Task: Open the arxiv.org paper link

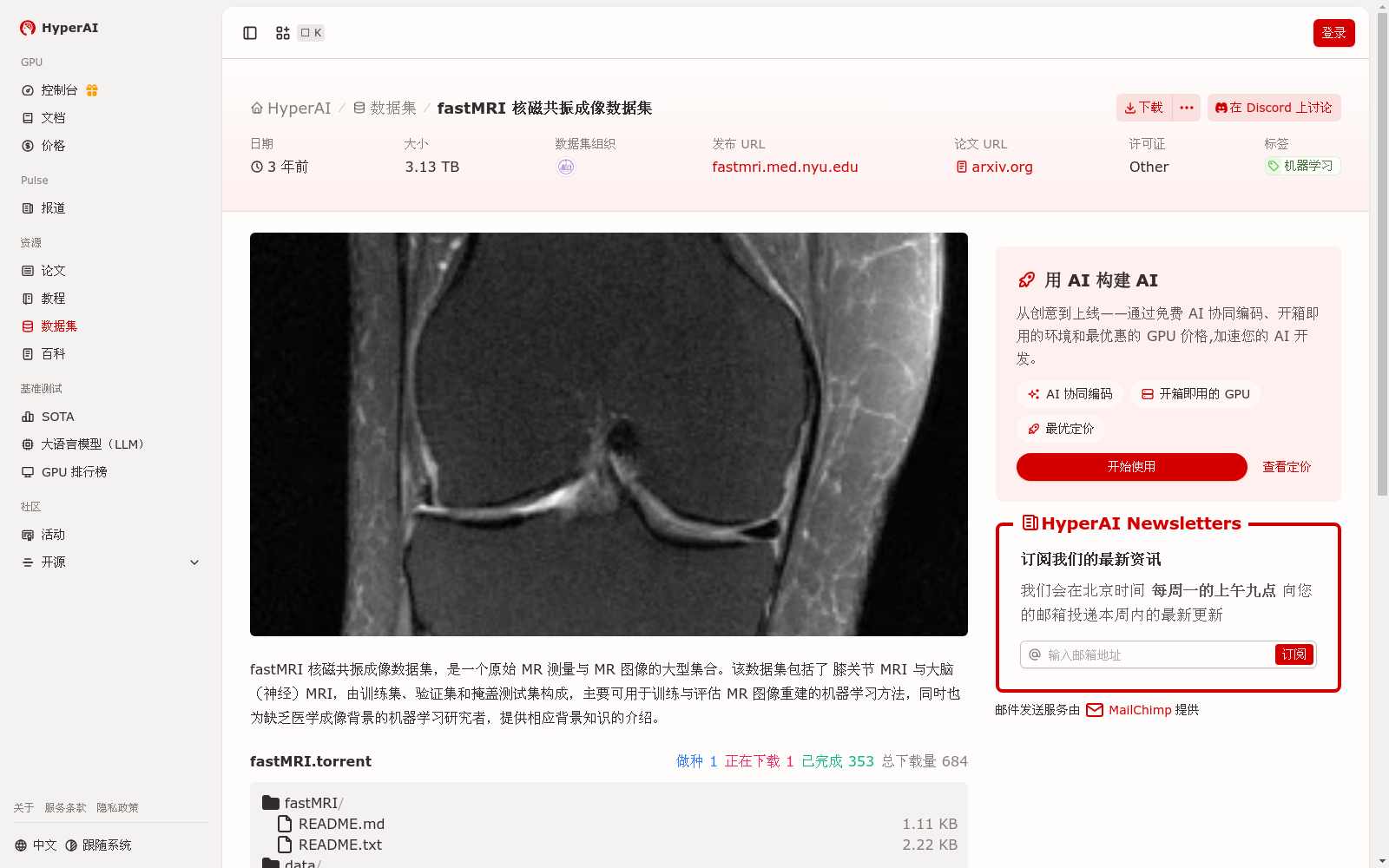Action: 995,167
